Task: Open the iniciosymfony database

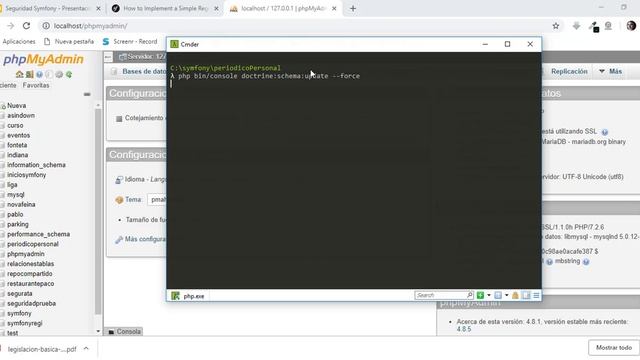Action: pos(27,175)
